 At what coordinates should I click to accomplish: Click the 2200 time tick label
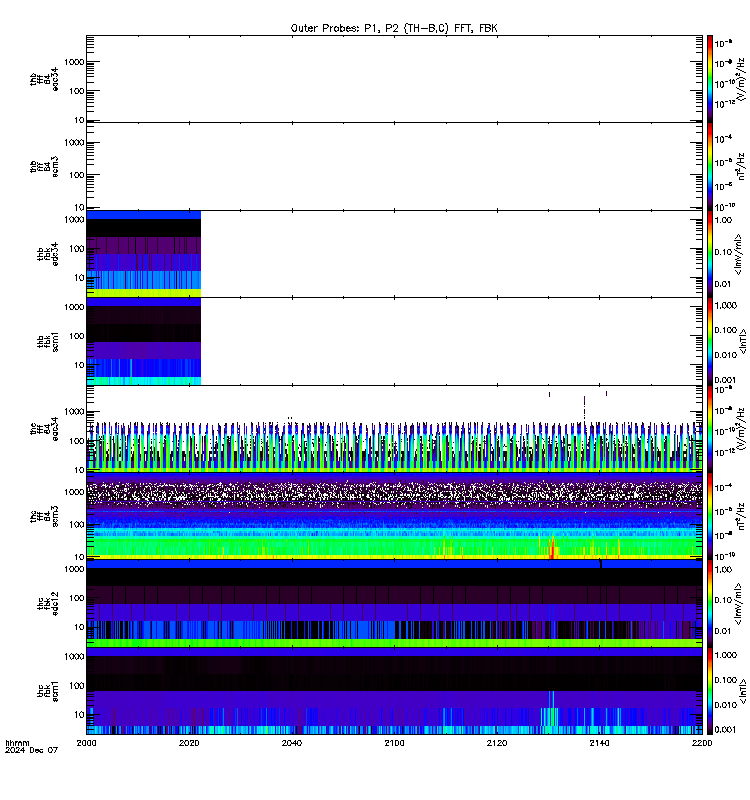coord(702,743)
